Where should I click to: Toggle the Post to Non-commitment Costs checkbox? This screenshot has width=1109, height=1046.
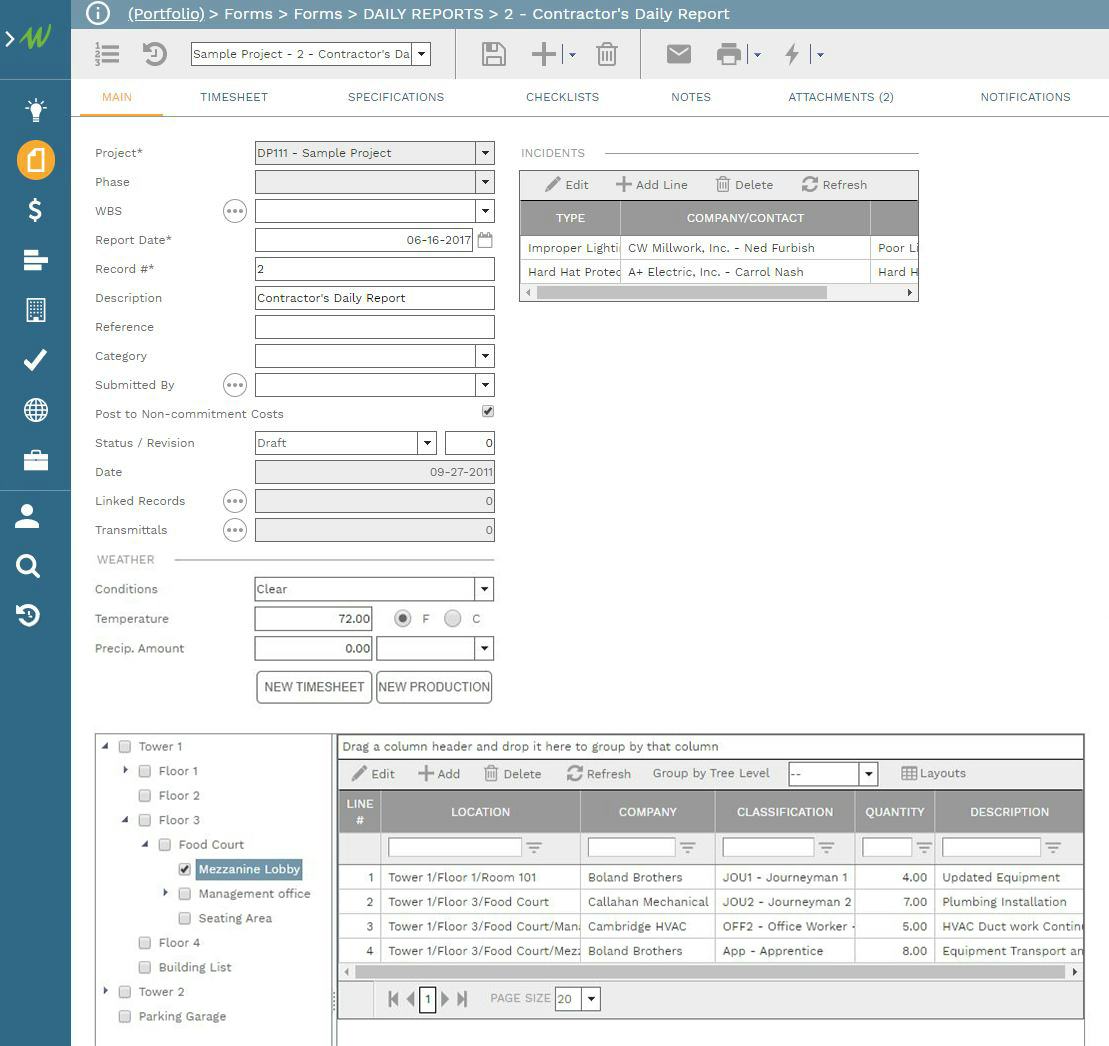coord(488,411)
